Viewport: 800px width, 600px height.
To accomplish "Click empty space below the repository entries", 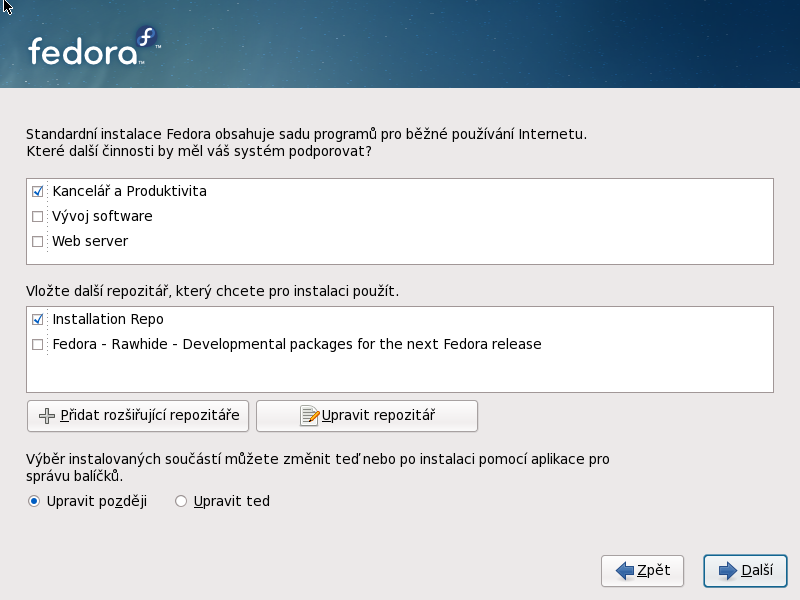I will click(x=400, y=375).
